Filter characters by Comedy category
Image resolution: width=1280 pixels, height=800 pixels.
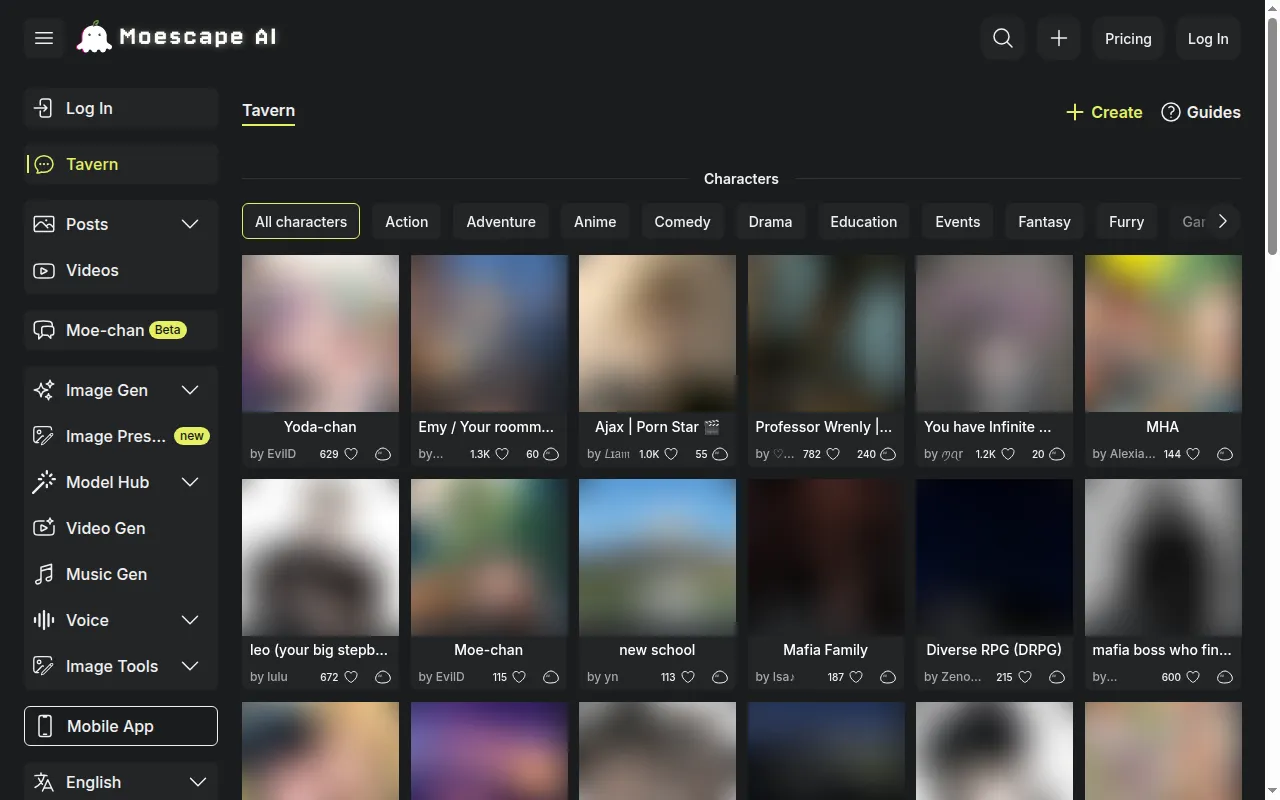(682, 222)
